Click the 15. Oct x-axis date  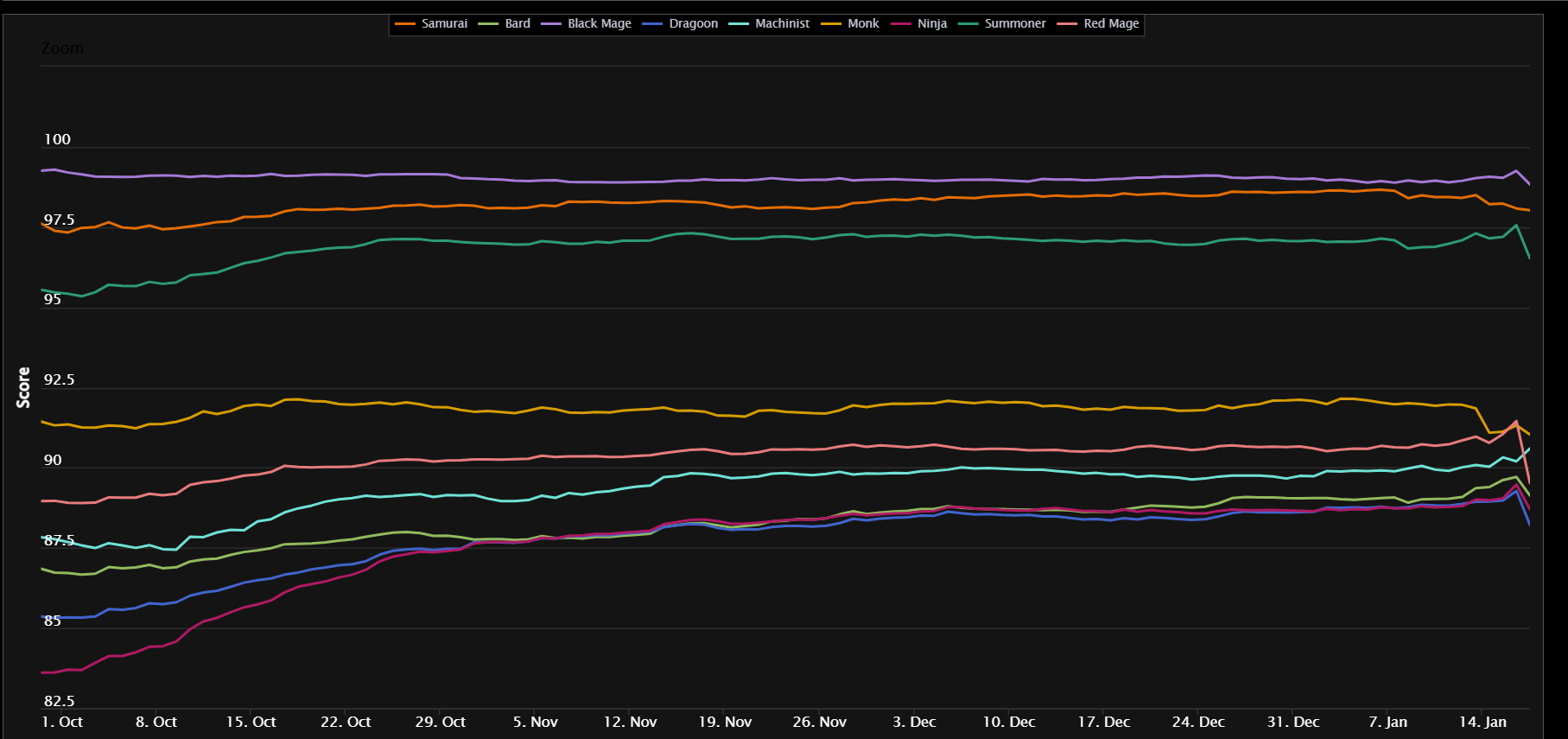click(x=251, y=722)
